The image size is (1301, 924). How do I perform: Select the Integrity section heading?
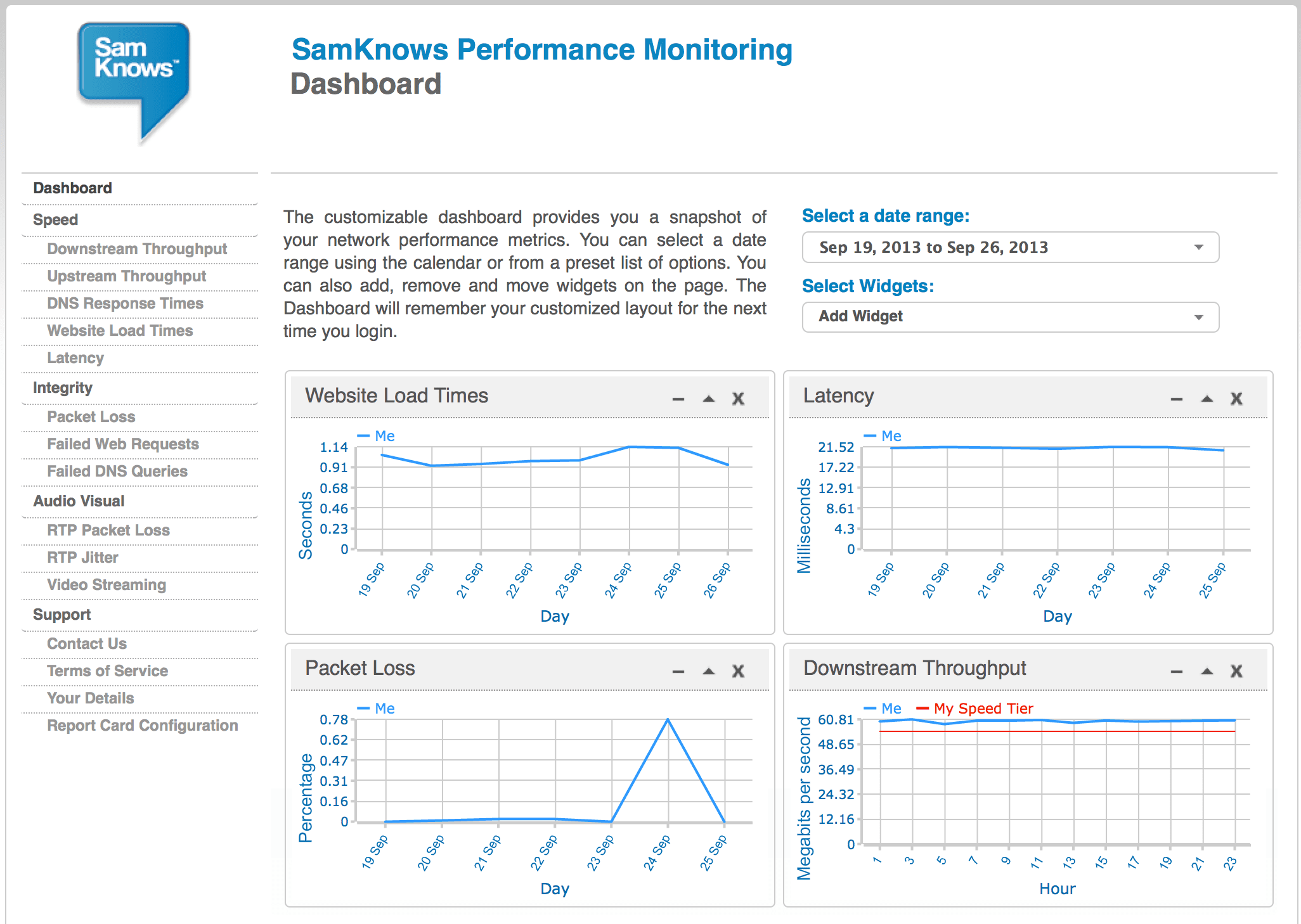click(63, 388)
